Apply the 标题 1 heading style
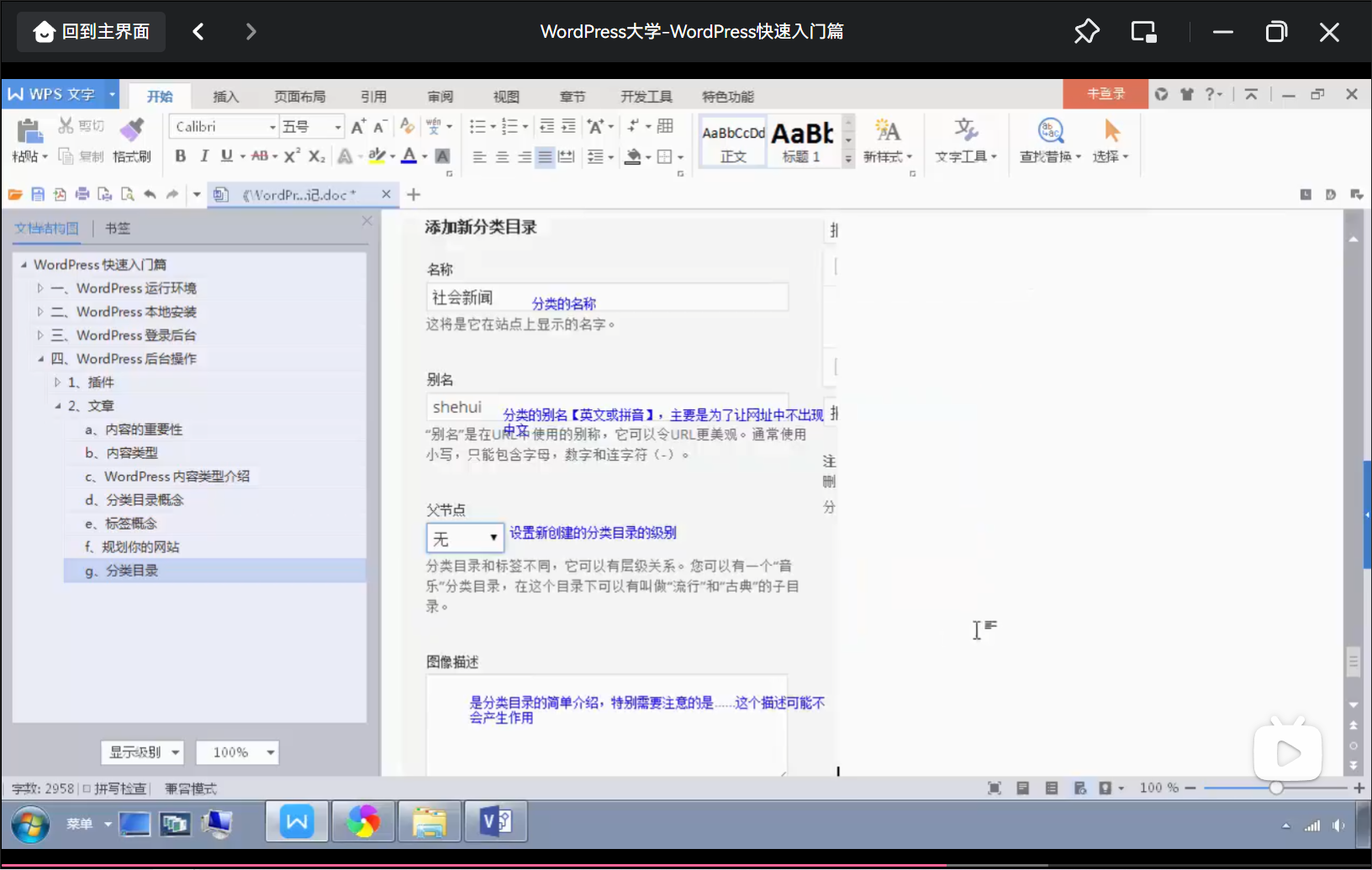The width and height of the screenshot is (1372, 870). 804,141
